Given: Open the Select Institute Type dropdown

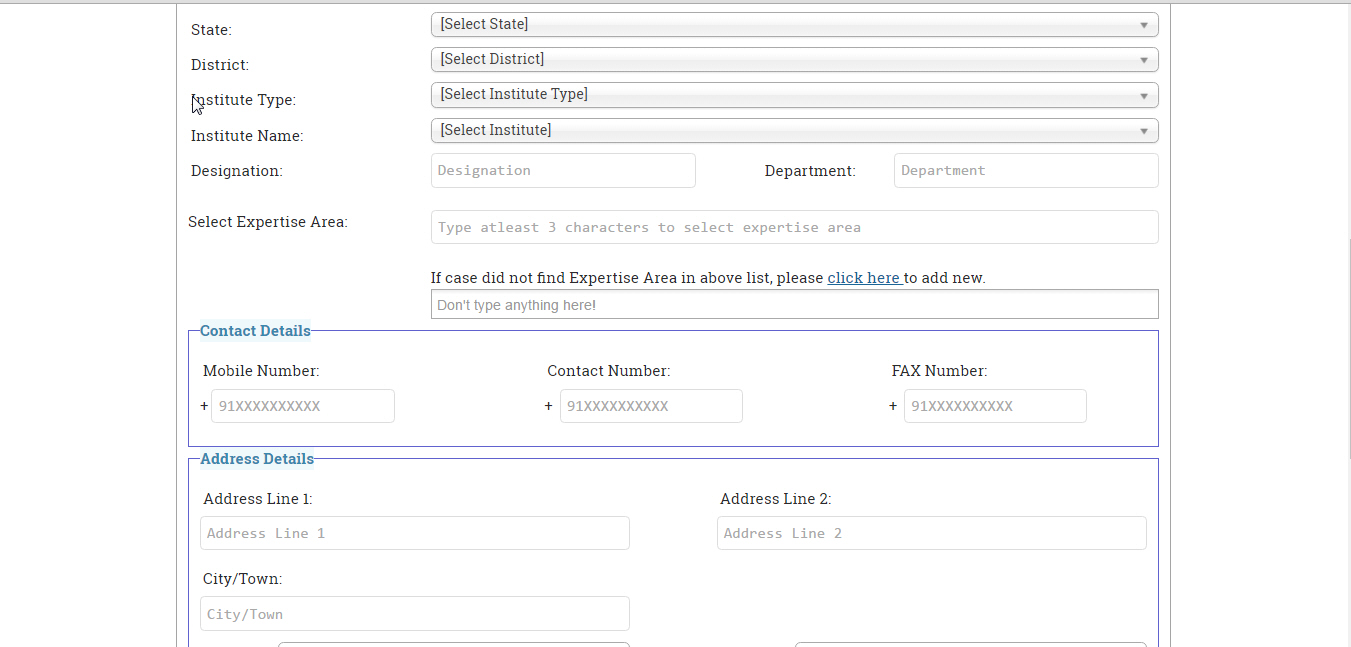Looking at the screenshot, I should click(794, 95).
